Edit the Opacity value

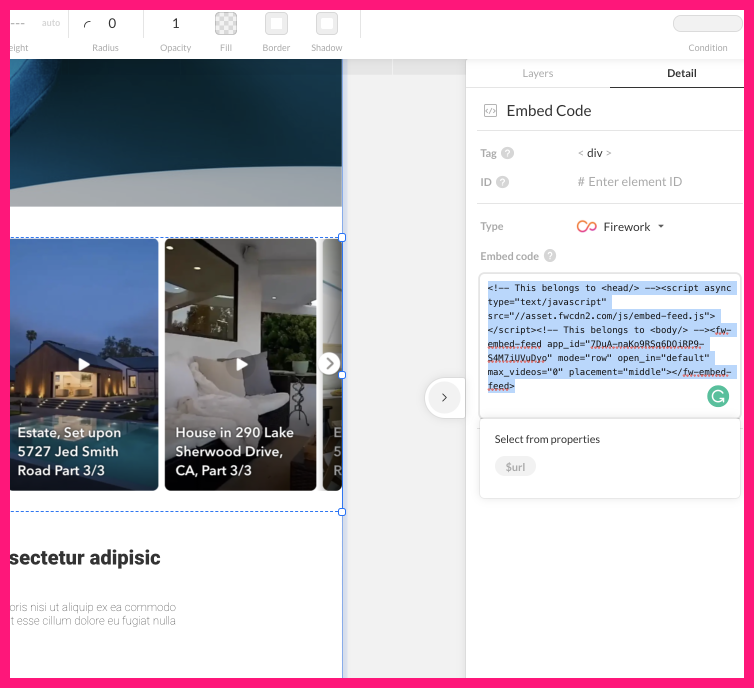(176, 24)
